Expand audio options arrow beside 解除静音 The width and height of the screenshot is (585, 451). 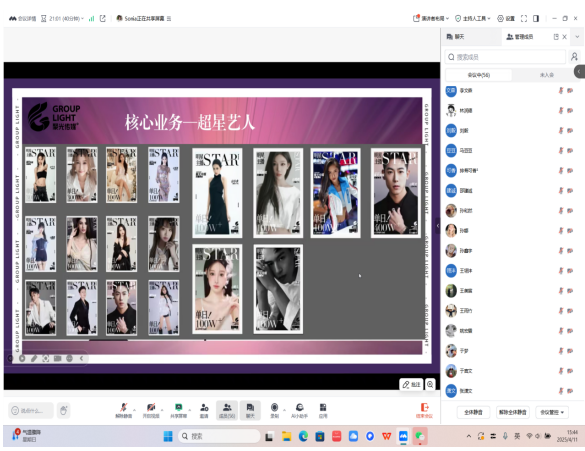[x=135, y=410]
